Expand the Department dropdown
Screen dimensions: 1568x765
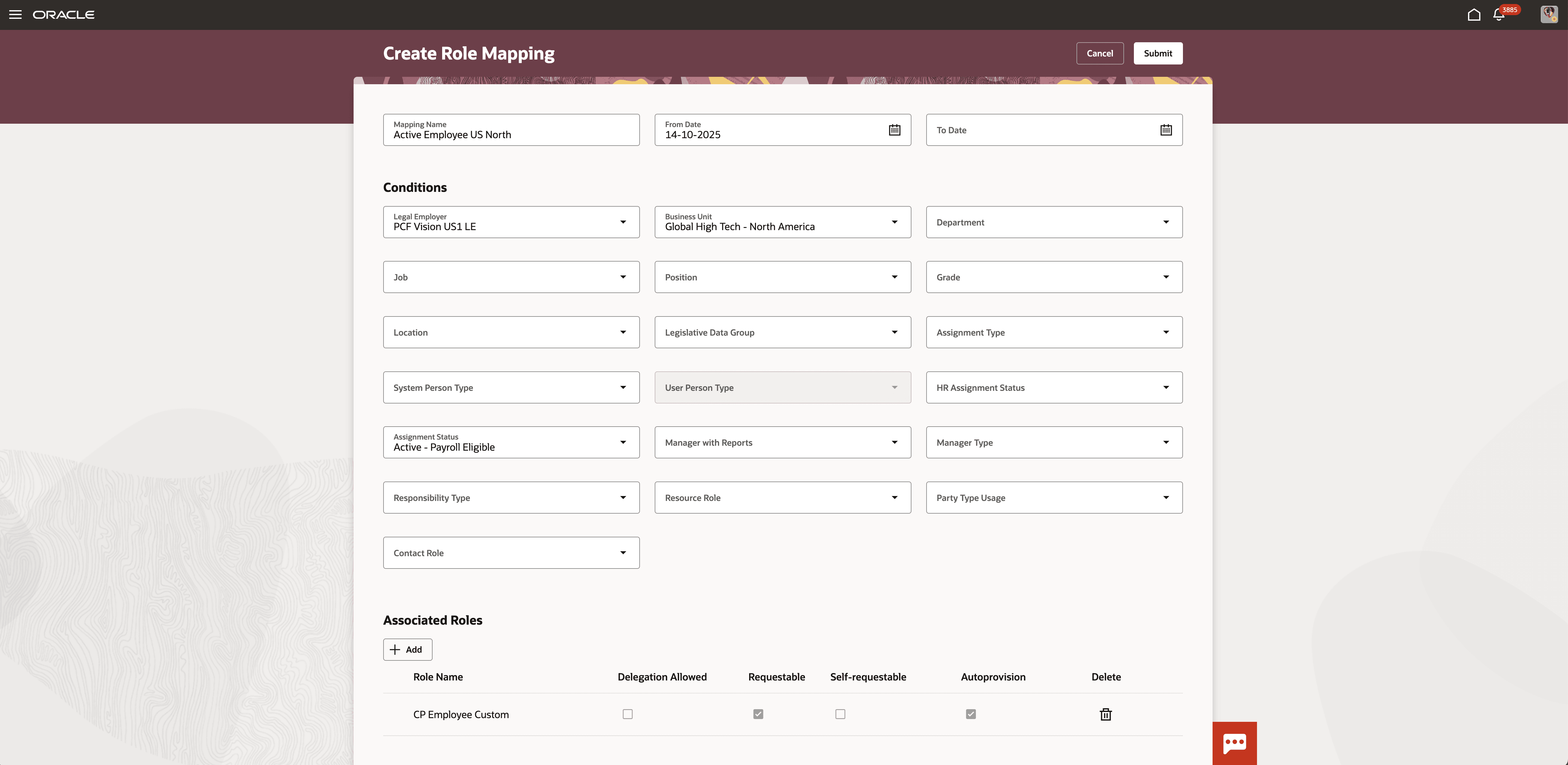1166,221
